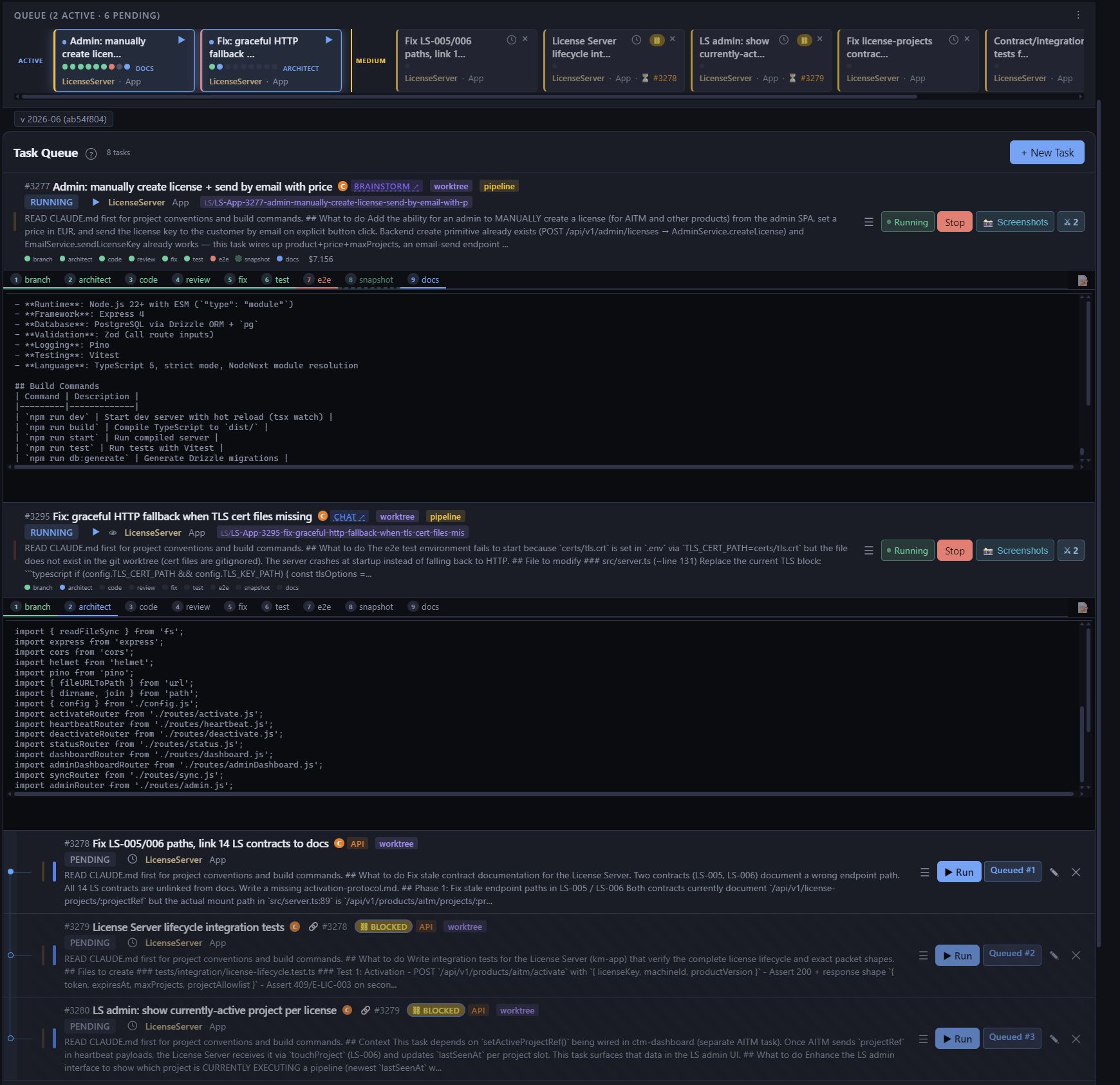Toggle eye watch icon on task #3295
1120x1085 pixels.
[113, 533]
